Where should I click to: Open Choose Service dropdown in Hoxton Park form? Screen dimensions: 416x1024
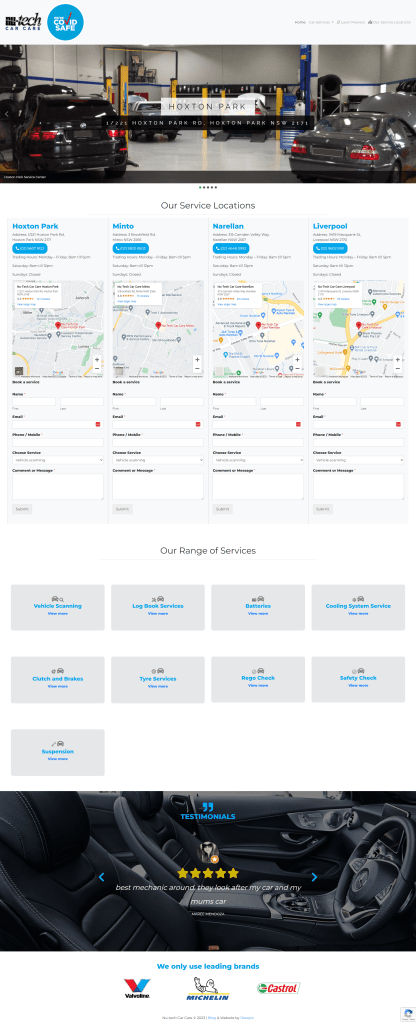57,460
